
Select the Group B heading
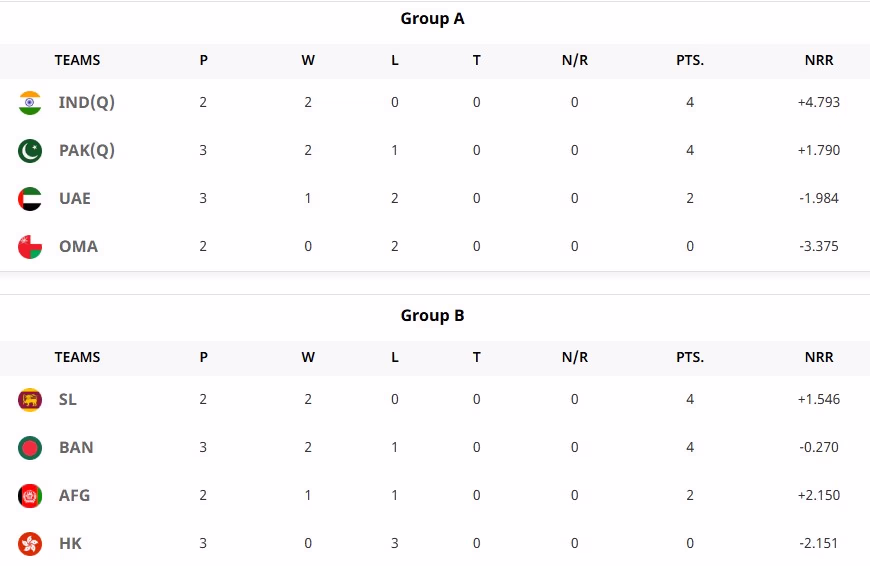pyautogui.click(x=432, y=315)
